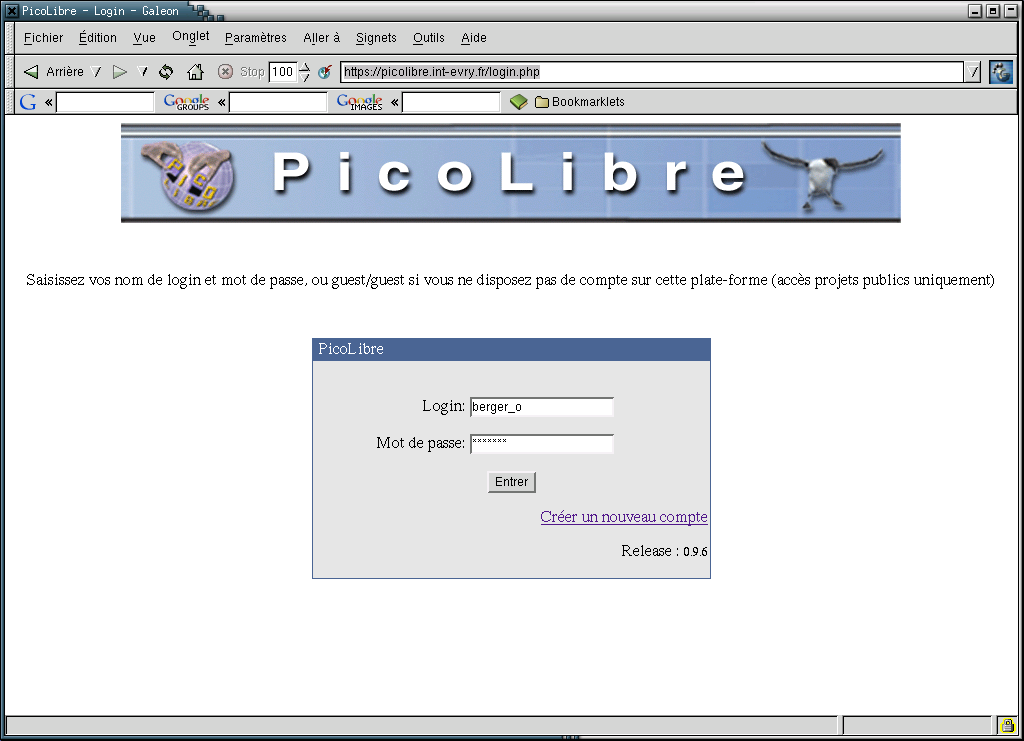Image resolution: width=1024 pixels, height=741 pixels.
Task: Click the Stop loading icon
Action: (x=225, y=72)
